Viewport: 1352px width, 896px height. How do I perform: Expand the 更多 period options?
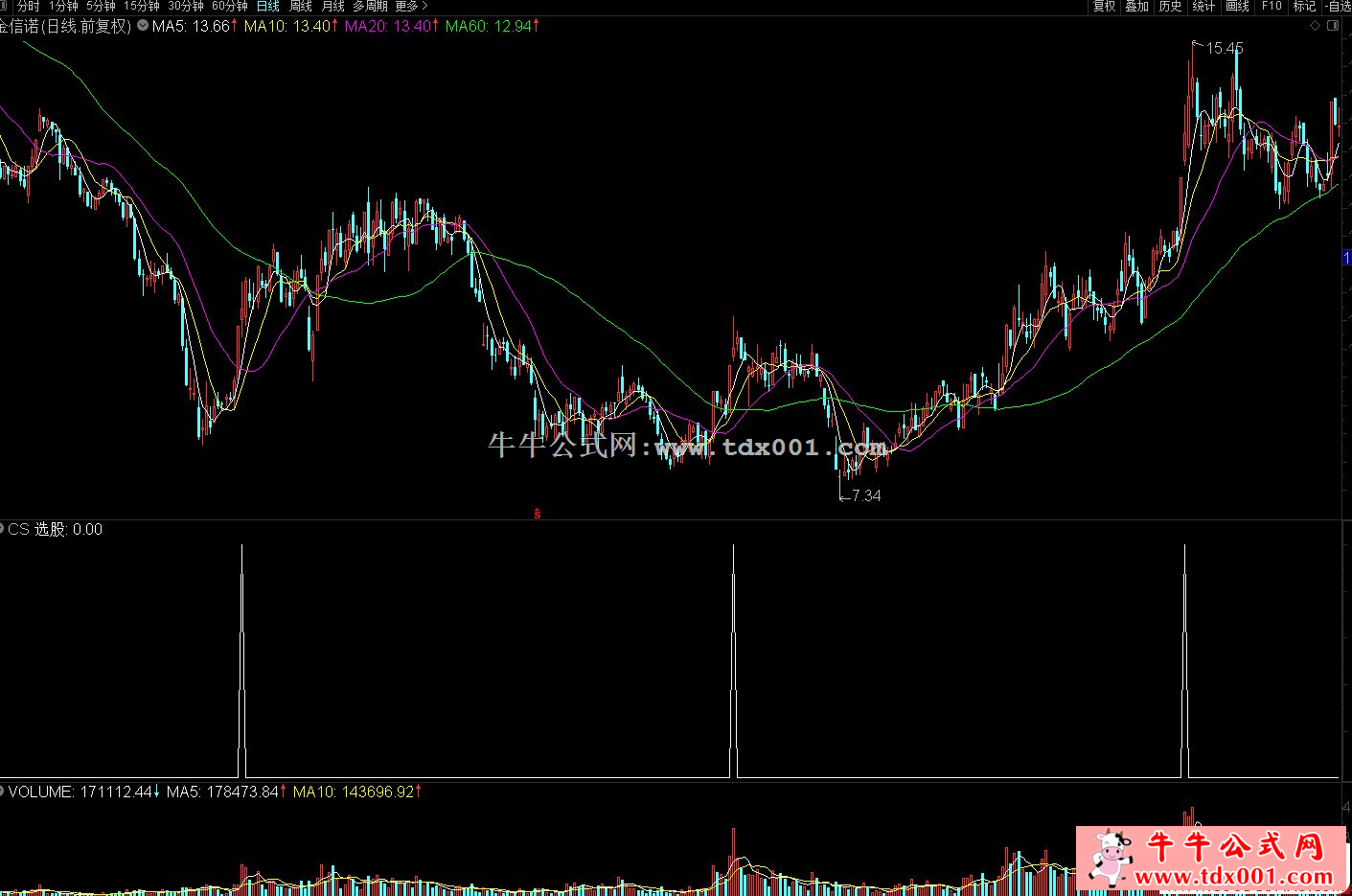(411, 7)
